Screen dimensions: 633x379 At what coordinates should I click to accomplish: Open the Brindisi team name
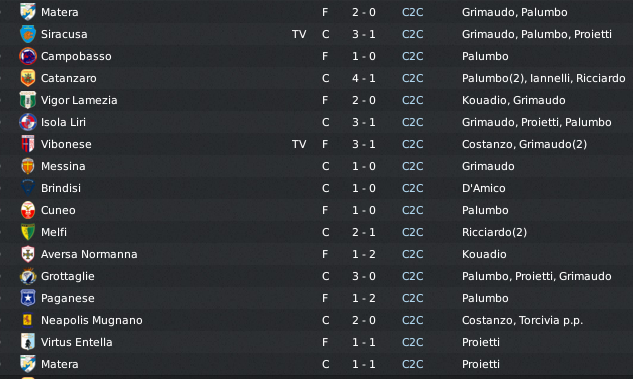(61, 188)
